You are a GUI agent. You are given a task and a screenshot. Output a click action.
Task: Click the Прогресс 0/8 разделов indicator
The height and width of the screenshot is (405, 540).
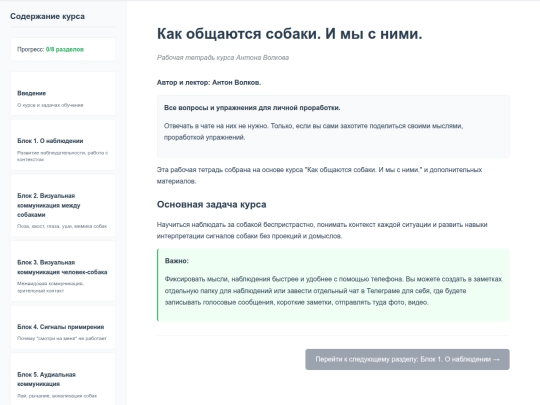(x=63, y=49)
